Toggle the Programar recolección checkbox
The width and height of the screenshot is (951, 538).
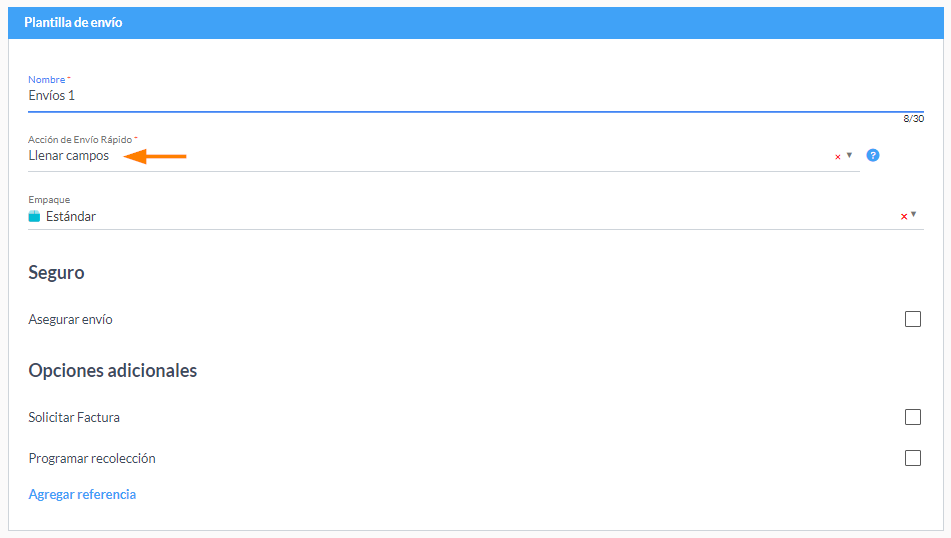(912, 458)
